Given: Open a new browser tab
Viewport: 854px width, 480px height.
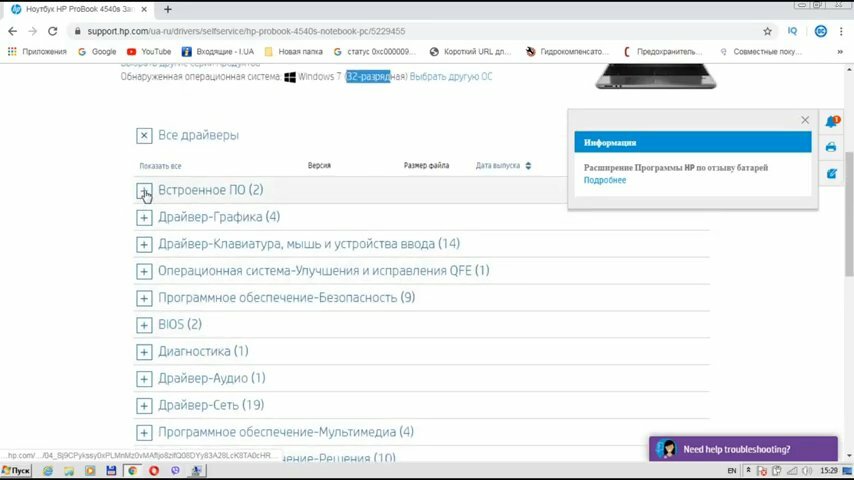Looking at the screenshot, I should click(168, 9).
